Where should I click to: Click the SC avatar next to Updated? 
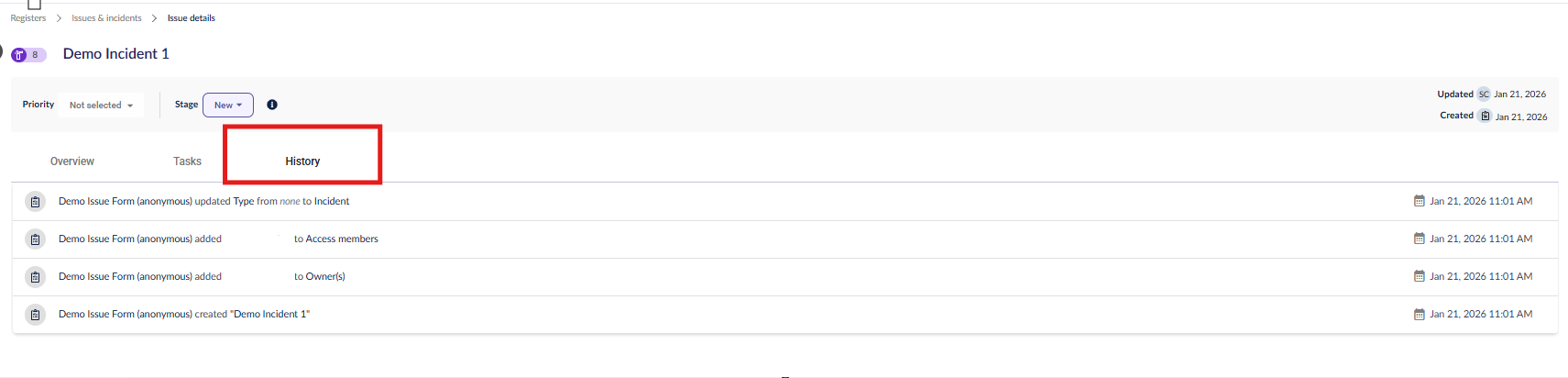tap(1484, 94)
